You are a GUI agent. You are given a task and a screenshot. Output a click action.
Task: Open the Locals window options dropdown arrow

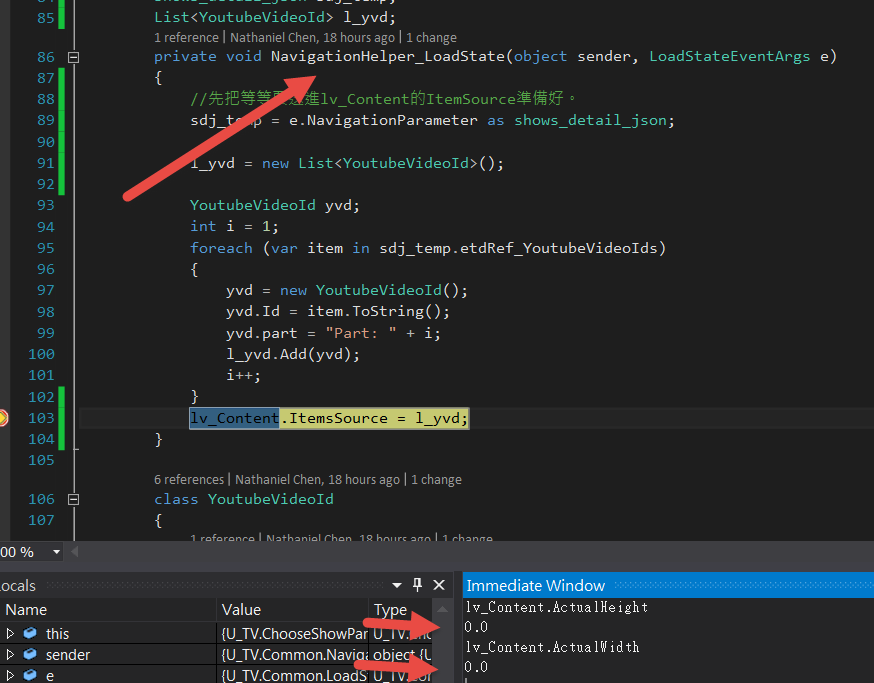tap(397, 585)
